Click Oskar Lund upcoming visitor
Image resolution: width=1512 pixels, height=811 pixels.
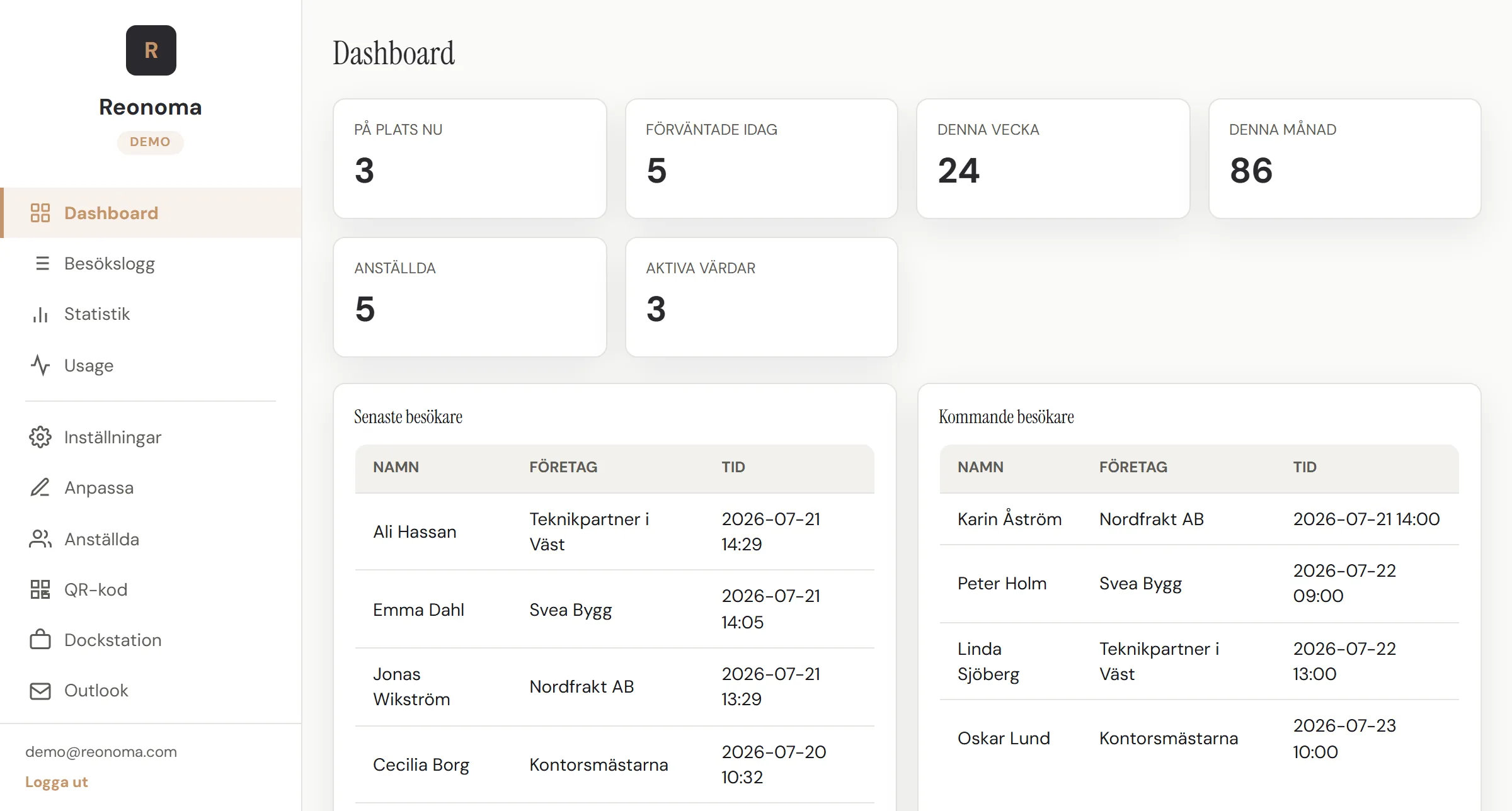coord(1004,739)
